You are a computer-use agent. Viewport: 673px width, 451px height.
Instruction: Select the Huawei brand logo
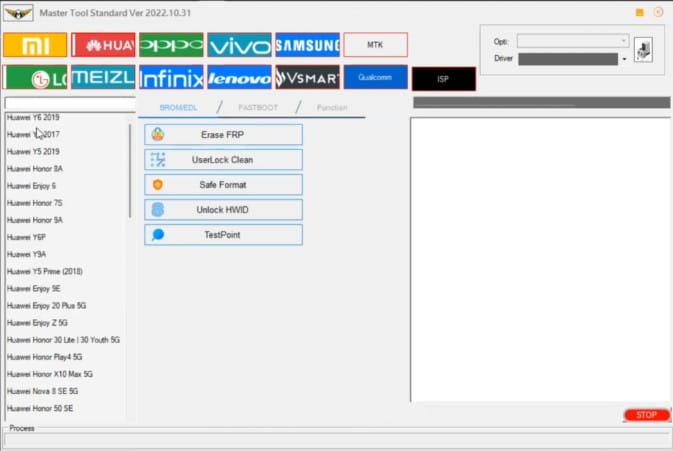click(103, 45)
